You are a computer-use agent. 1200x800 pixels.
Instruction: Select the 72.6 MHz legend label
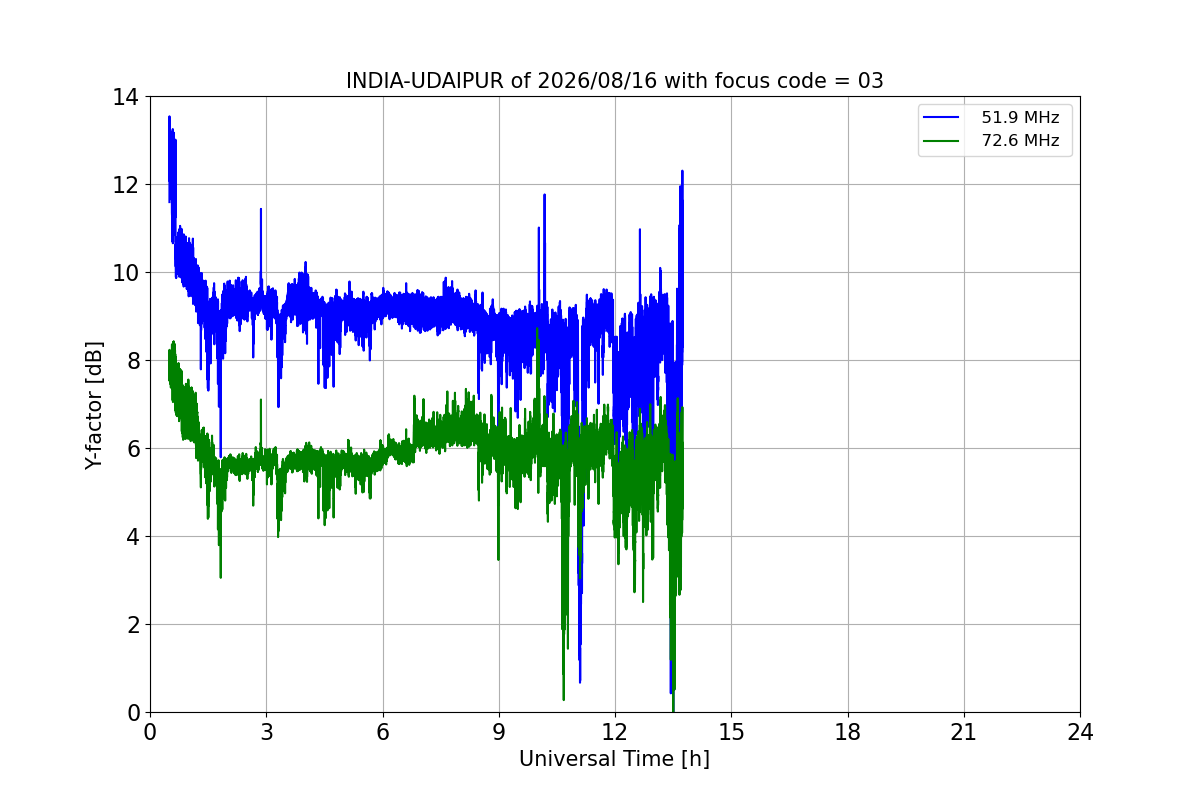(1020, 141)
